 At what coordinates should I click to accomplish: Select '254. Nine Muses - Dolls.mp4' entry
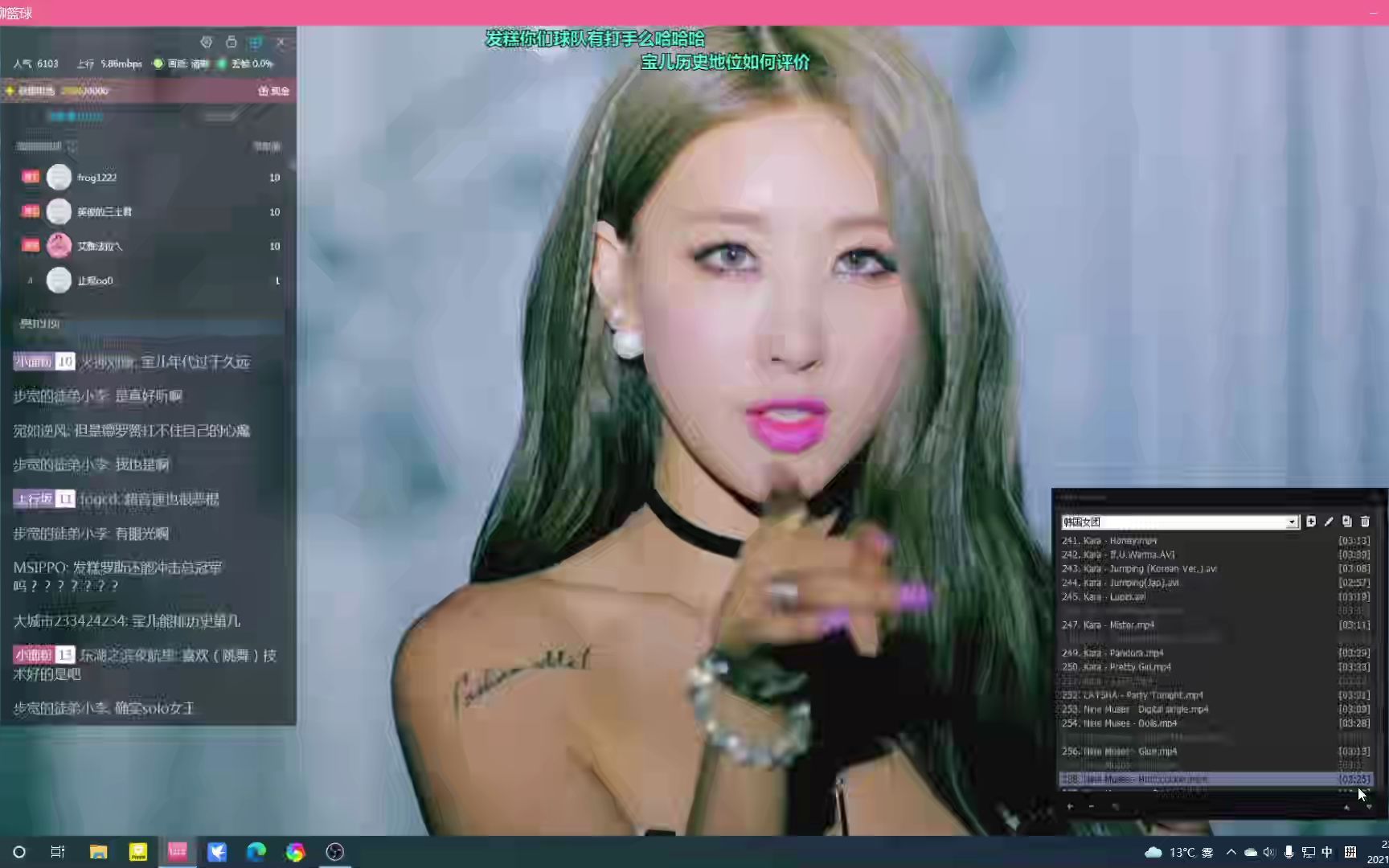point(1215,723)
